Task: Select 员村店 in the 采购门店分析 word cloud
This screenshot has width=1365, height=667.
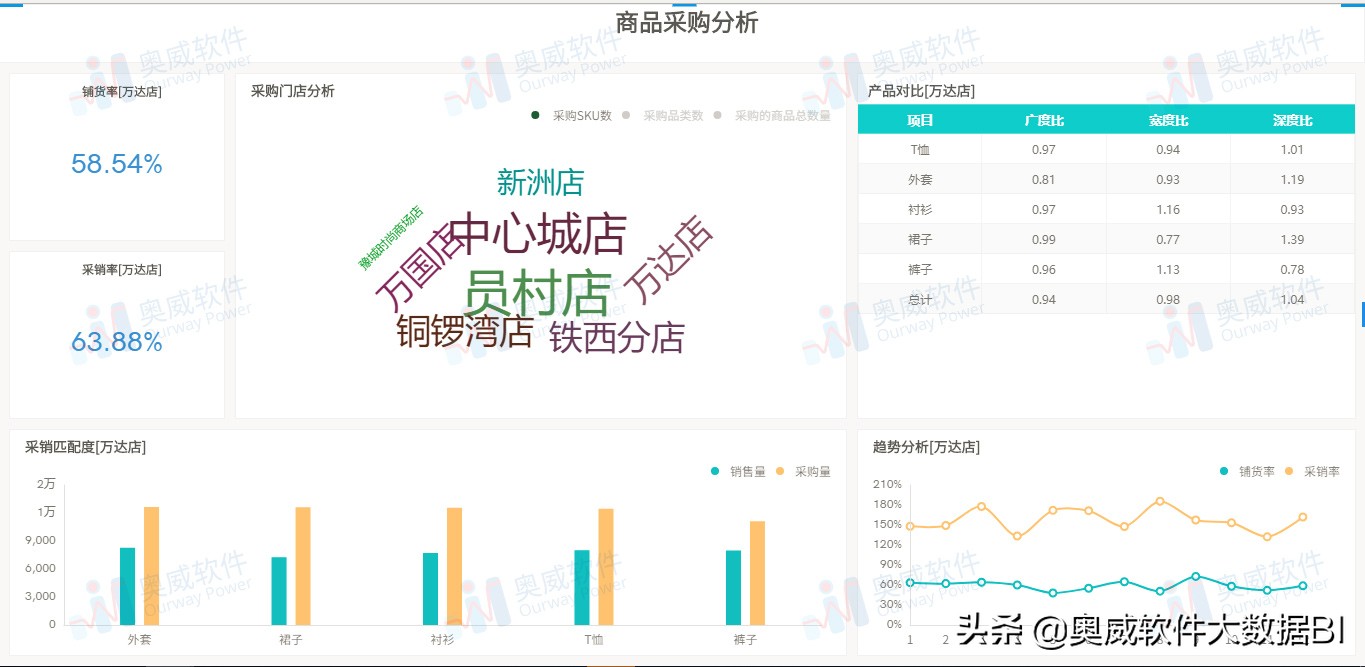Action: (x=539, y=293)
